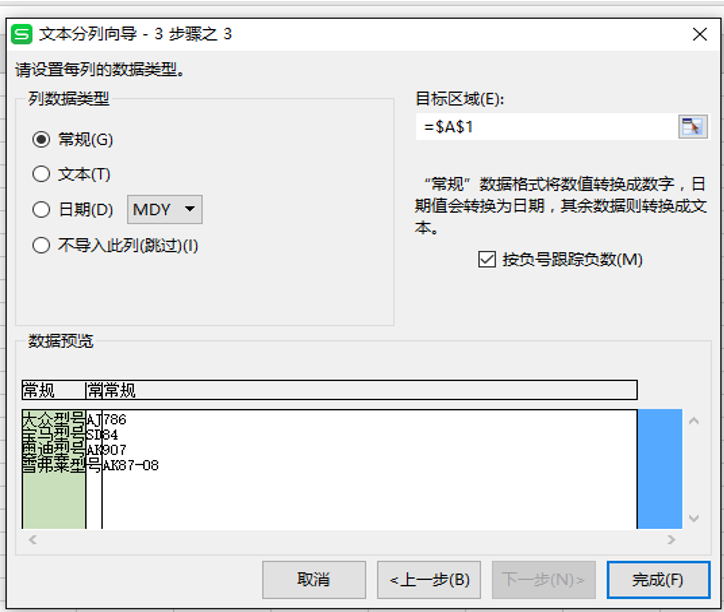724x612 pixels.
Task: Click preview scroll right arrow
Action: (x=671, y=539)
